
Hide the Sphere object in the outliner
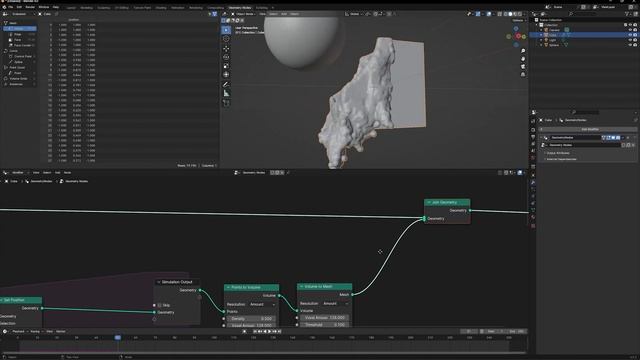coord(630,45)
